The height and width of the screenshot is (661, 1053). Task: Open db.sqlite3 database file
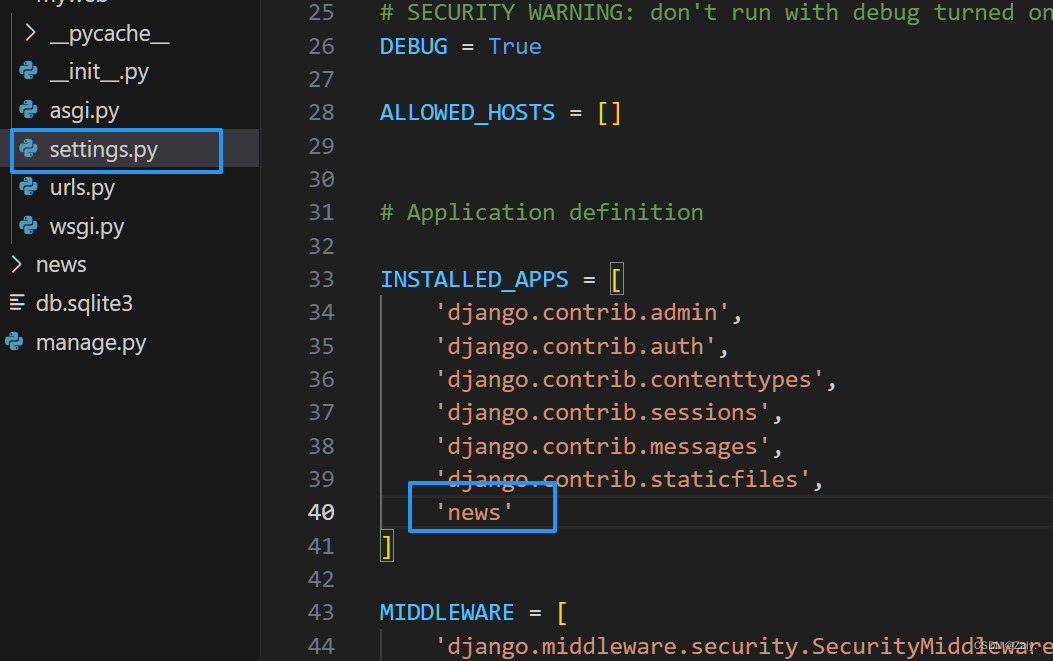pyautogui.click(x=84, y=304)
